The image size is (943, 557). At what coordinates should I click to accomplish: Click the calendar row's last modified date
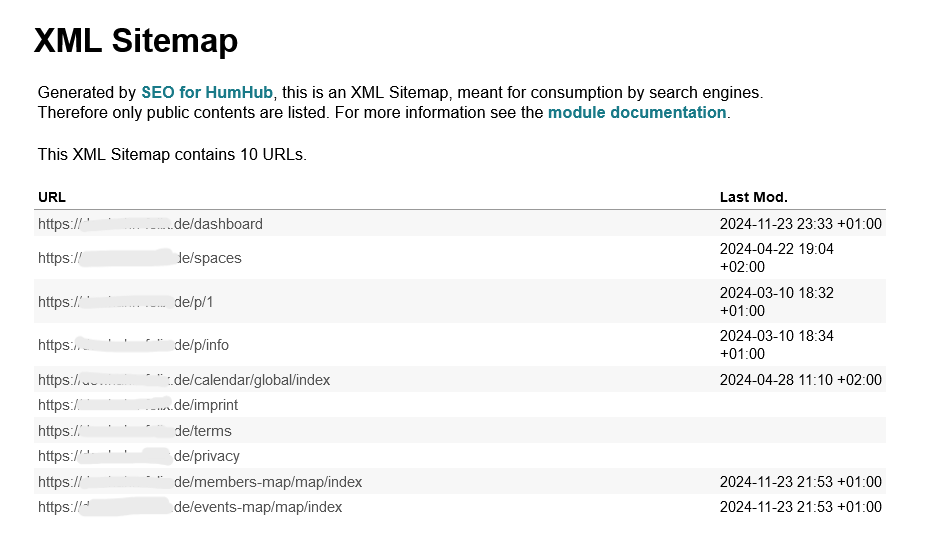(x=800, y=380)
